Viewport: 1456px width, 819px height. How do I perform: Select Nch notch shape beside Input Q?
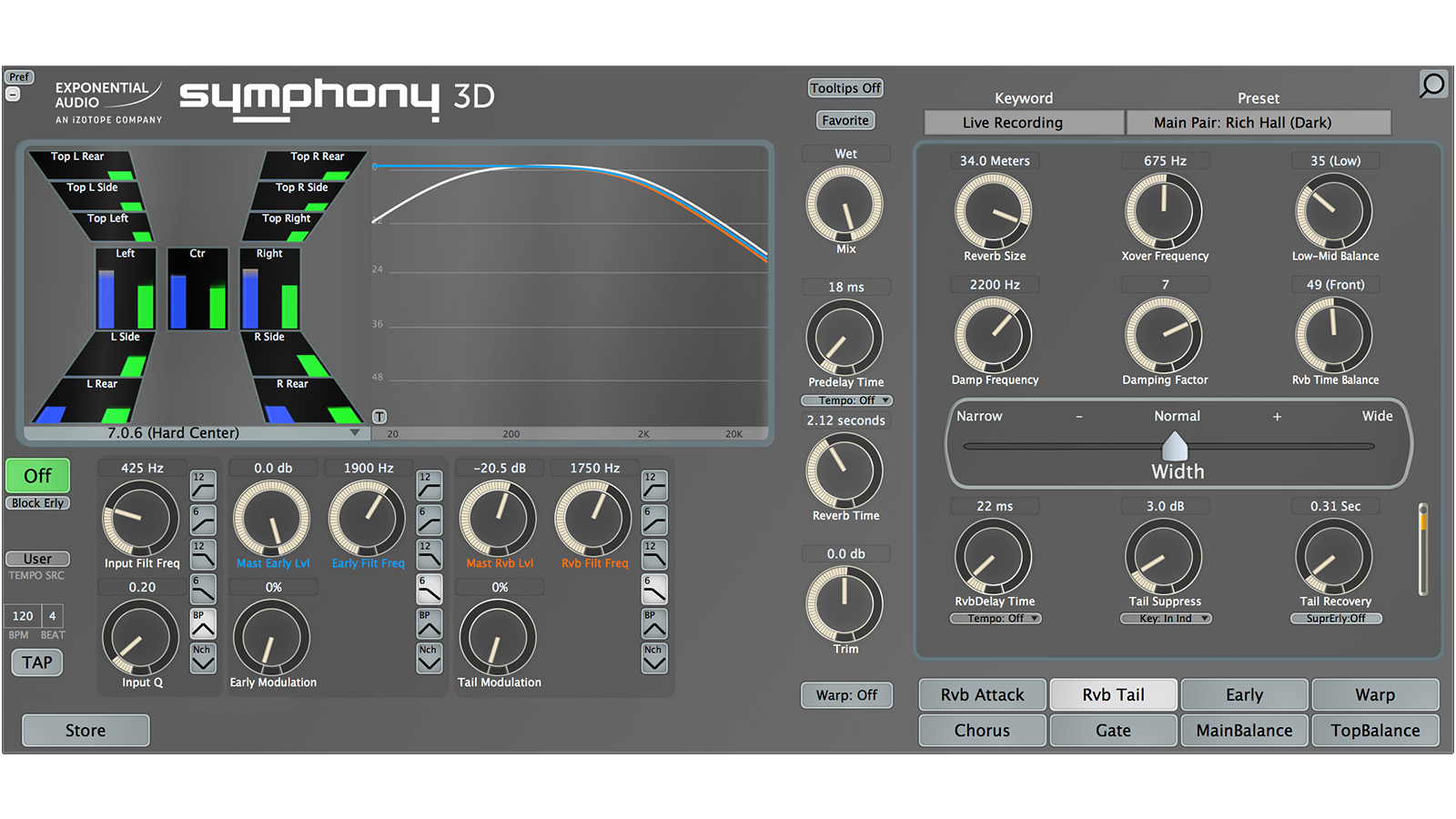pyautogui.click(x=203, y=658)
